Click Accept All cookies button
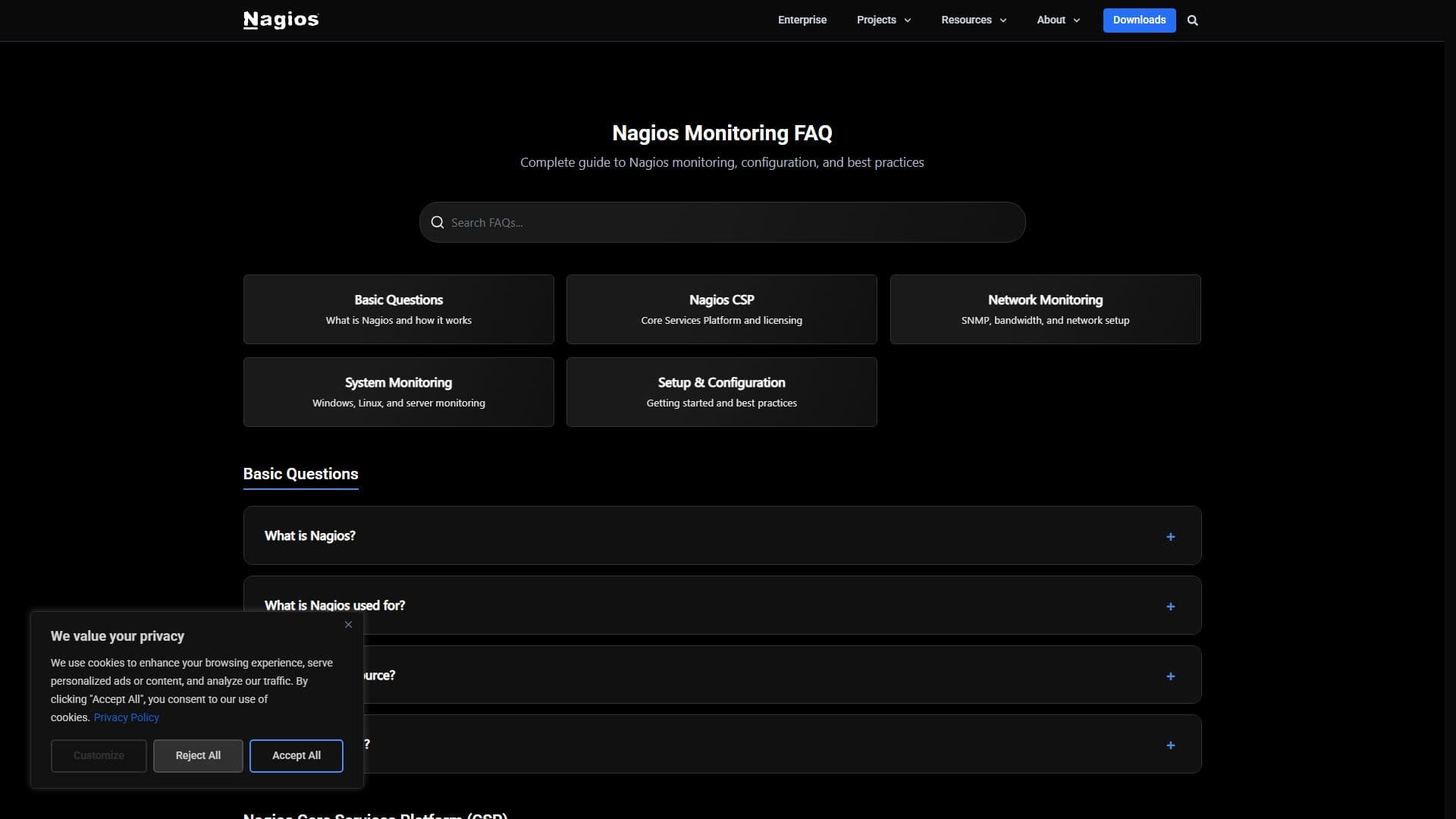1456x819 pixels. pyautogui.click(x=296, y=756)
